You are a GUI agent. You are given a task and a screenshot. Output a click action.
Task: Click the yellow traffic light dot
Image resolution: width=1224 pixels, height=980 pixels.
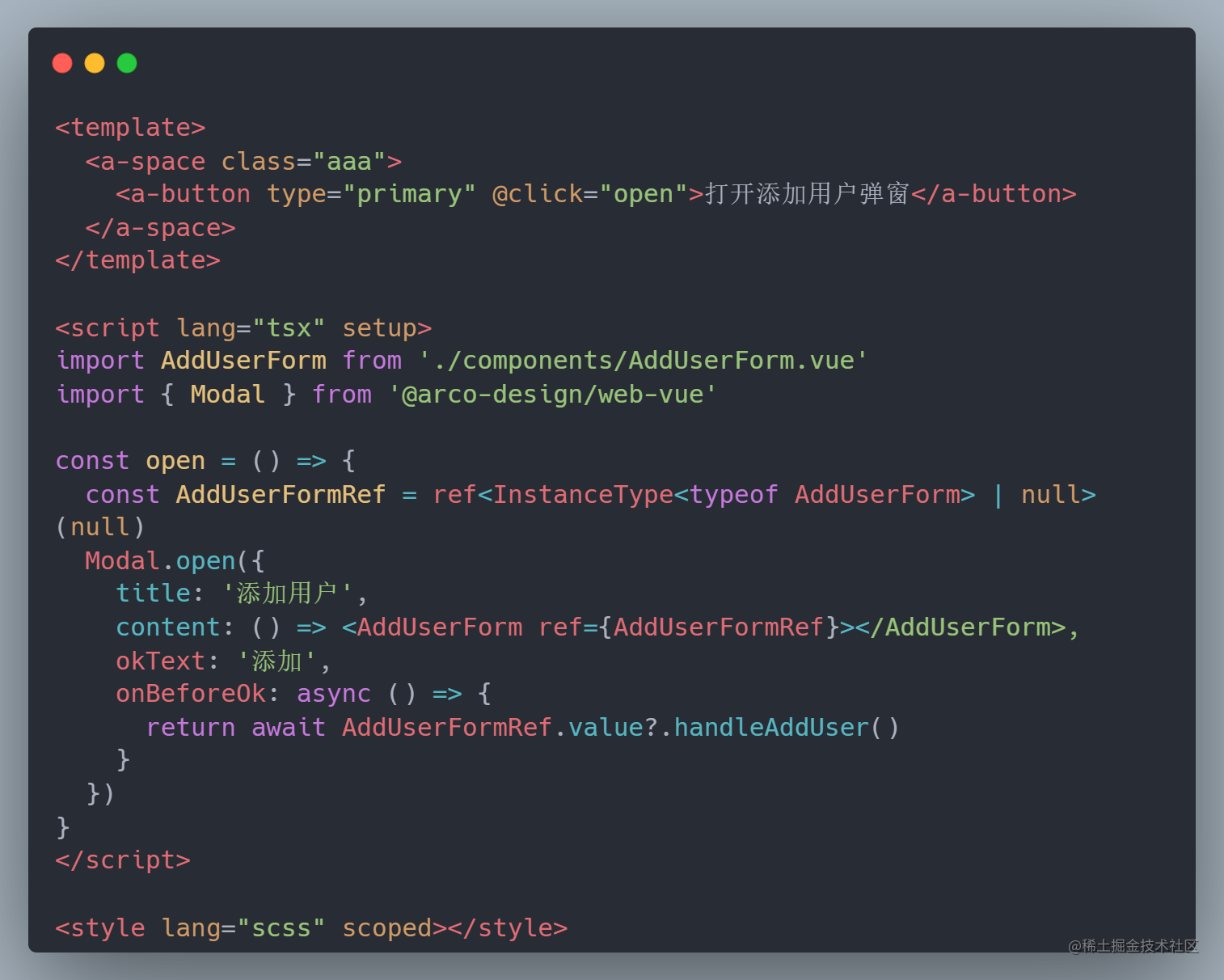(x=95, y=62)
